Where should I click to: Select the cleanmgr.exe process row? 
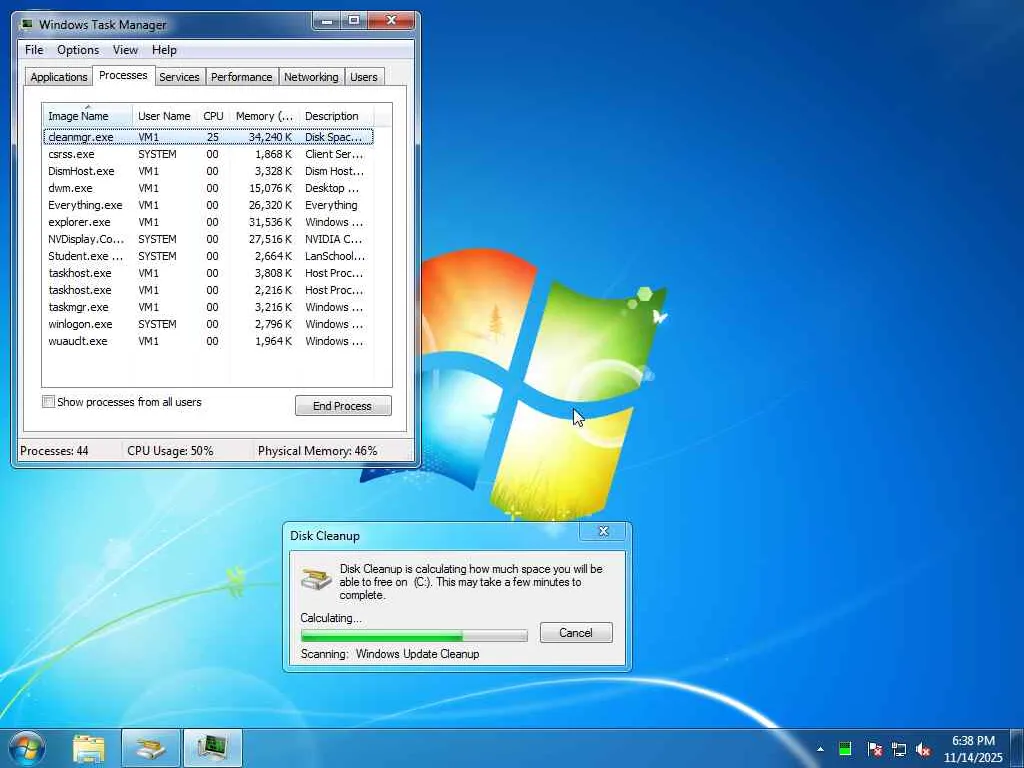pos(208,137)
